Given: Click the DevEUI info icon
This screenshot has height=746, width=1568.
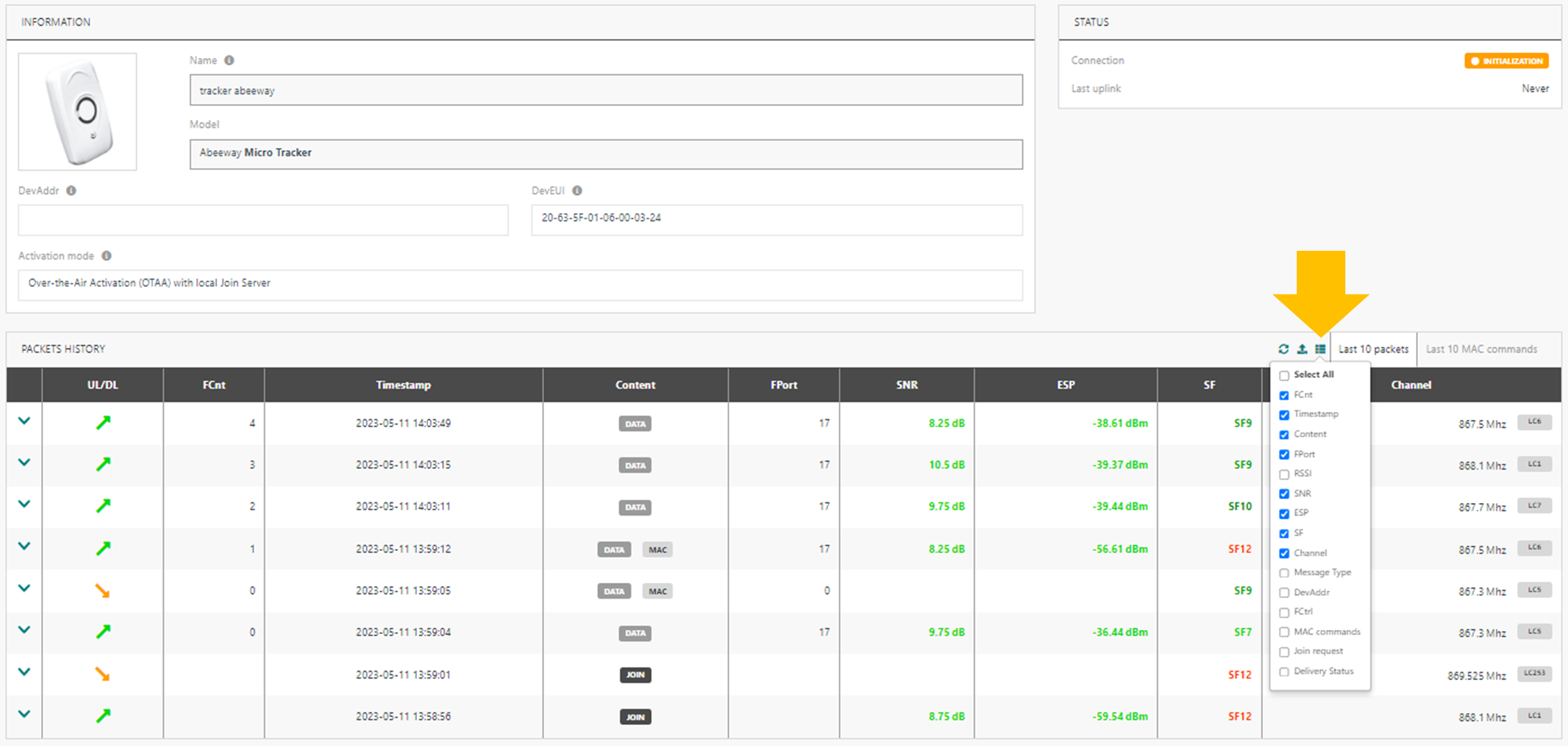Looking at the screenshot, I should [577, 190].
